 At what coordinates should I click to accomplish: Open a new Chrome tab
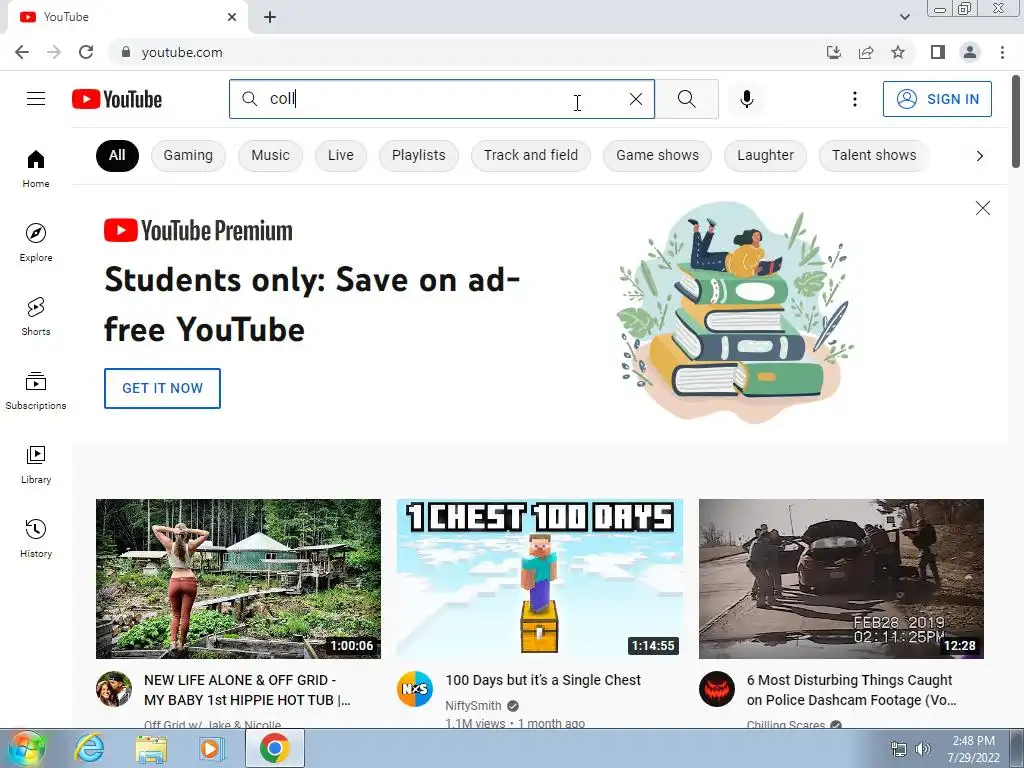click(x=270, y=17)
